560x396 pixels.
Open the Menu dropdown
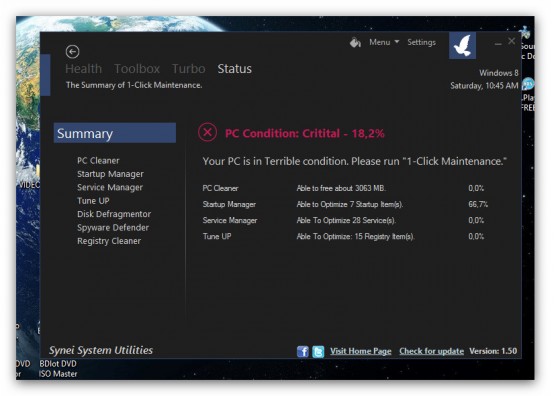click(x=384, y=42)
